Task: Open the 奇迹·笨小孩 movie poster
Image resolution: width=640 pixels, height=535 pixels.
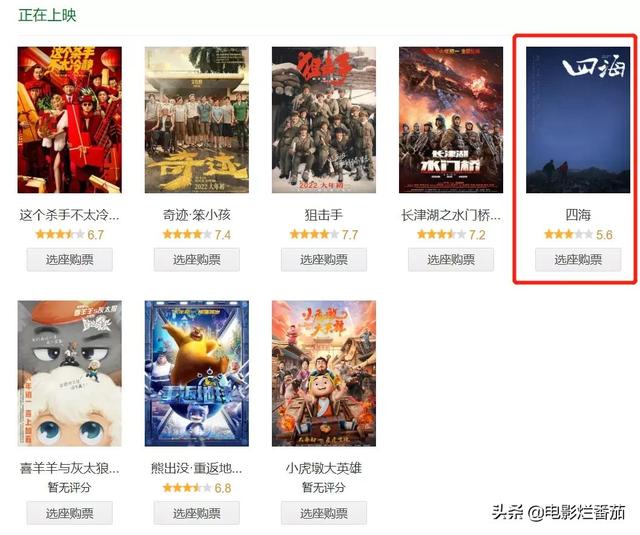Action: pos(197,120)
